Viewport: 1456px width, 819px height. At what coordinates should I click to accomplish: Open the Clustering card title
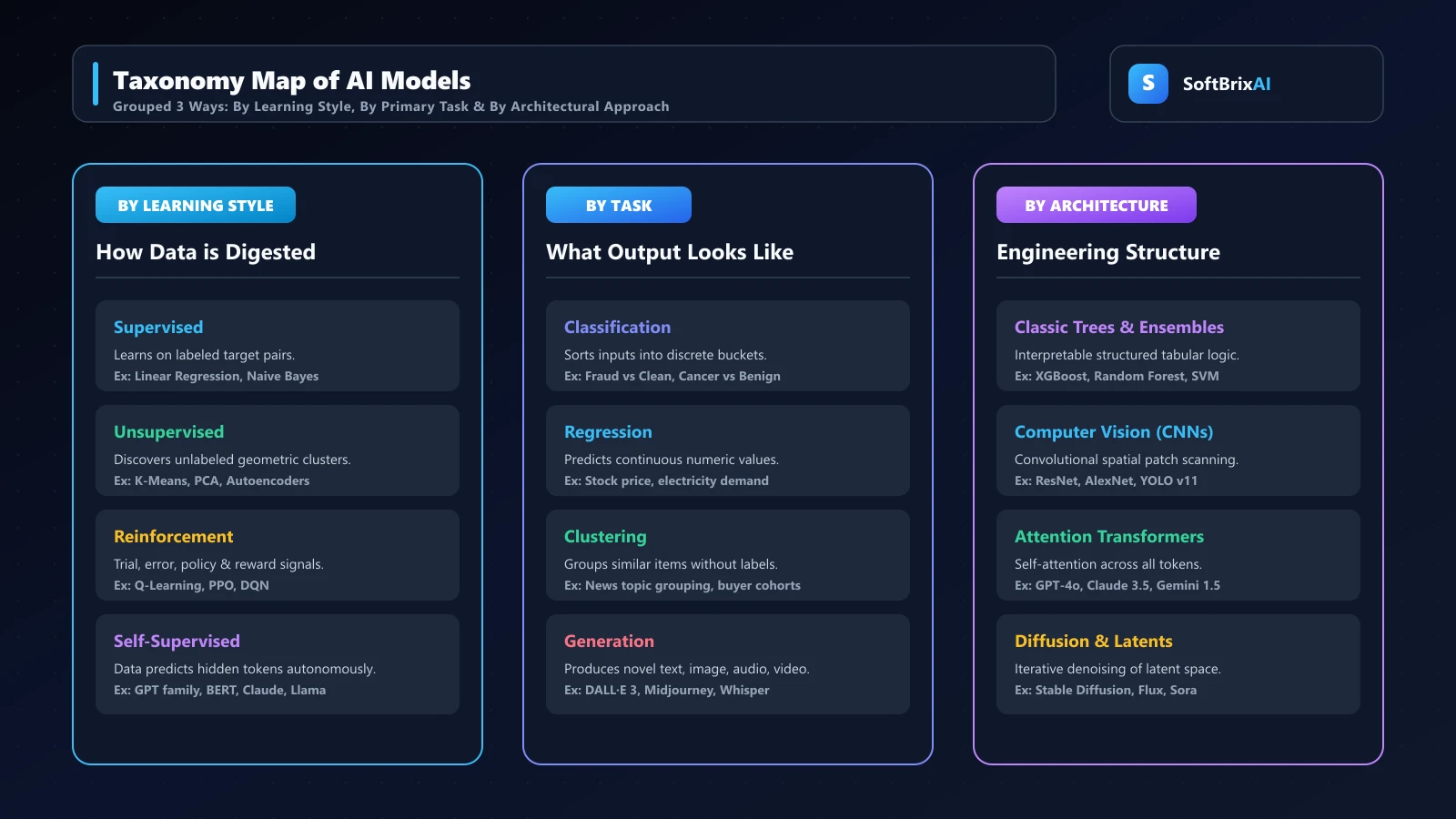click(x=605, y=537)
